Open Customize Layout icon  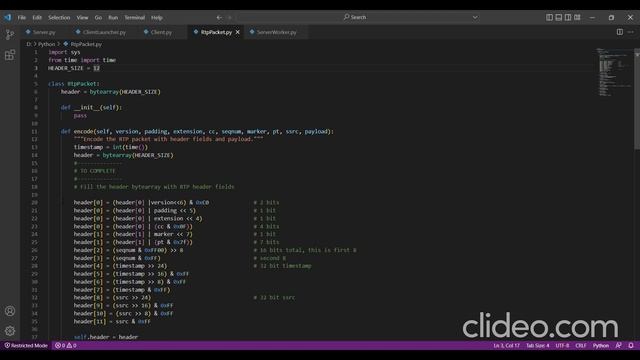click(x=577, y=17)
